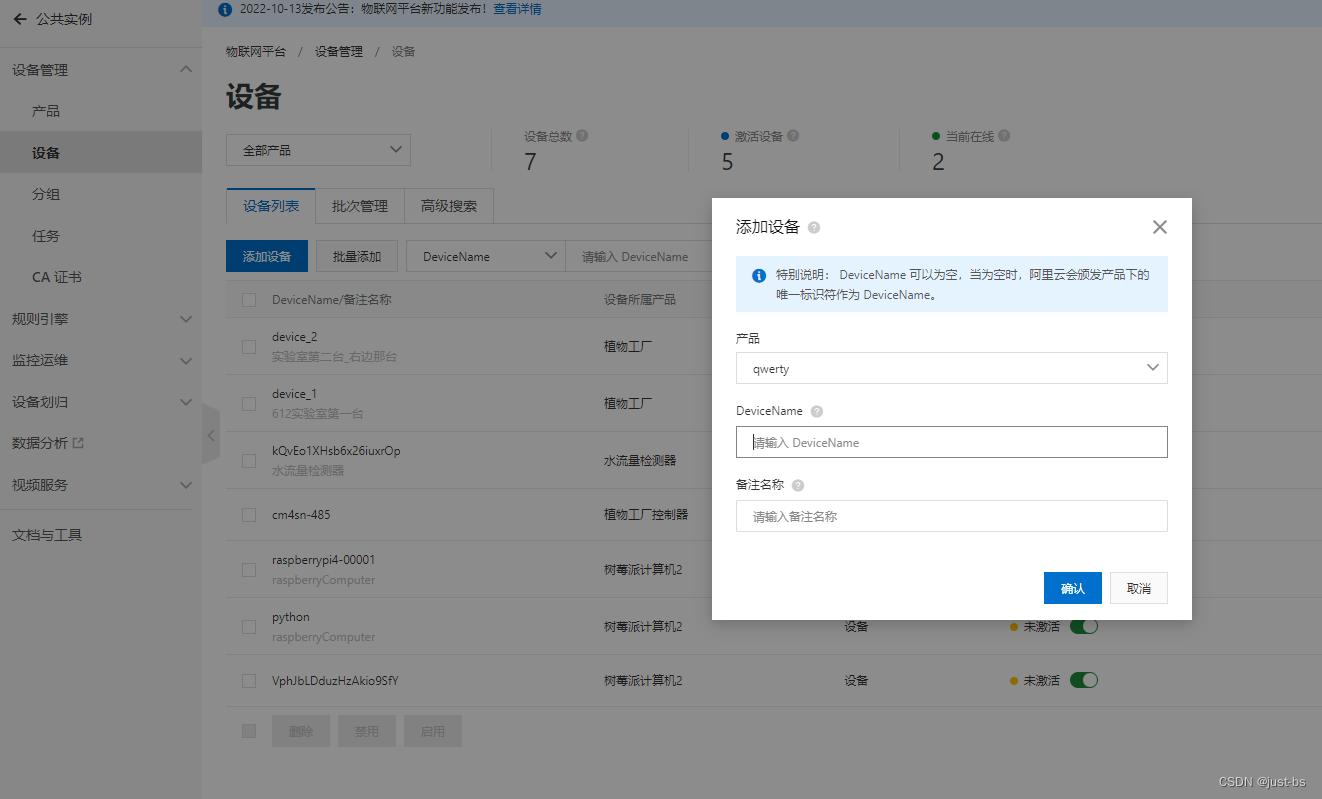The width and height of the screenshot is (1322, 799).
Task: Click the blue 添加设备 button
Action: pos(267,256)
